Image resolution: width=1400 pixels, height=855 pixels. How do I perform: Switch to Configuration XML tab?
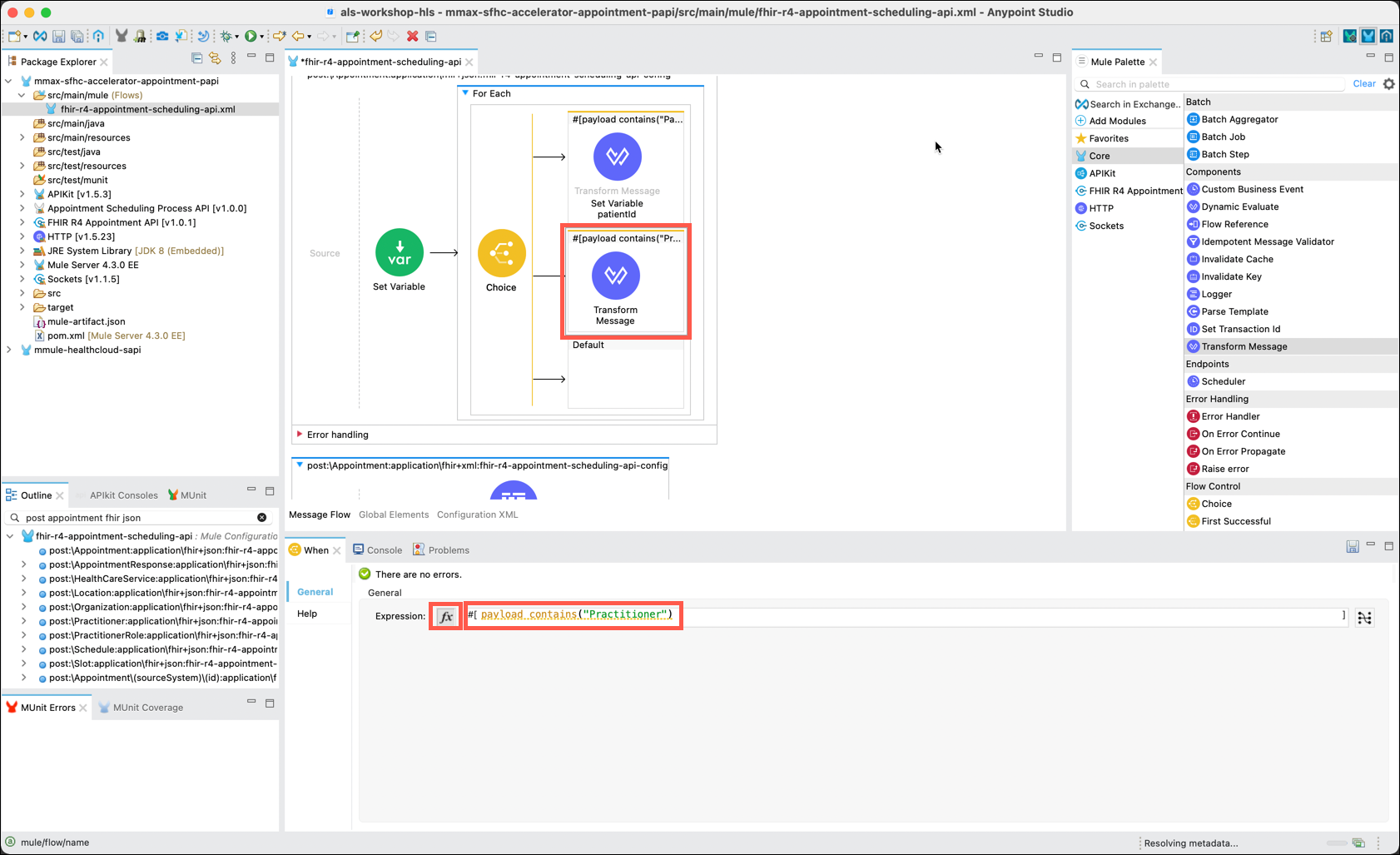click(477, 514)
